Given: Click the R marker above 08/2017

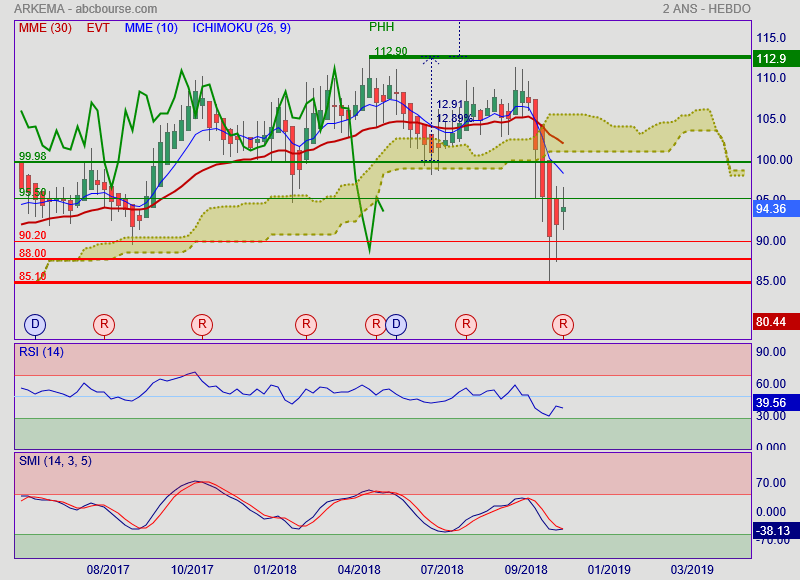Looking at the screenshot, I should (104, 324).
